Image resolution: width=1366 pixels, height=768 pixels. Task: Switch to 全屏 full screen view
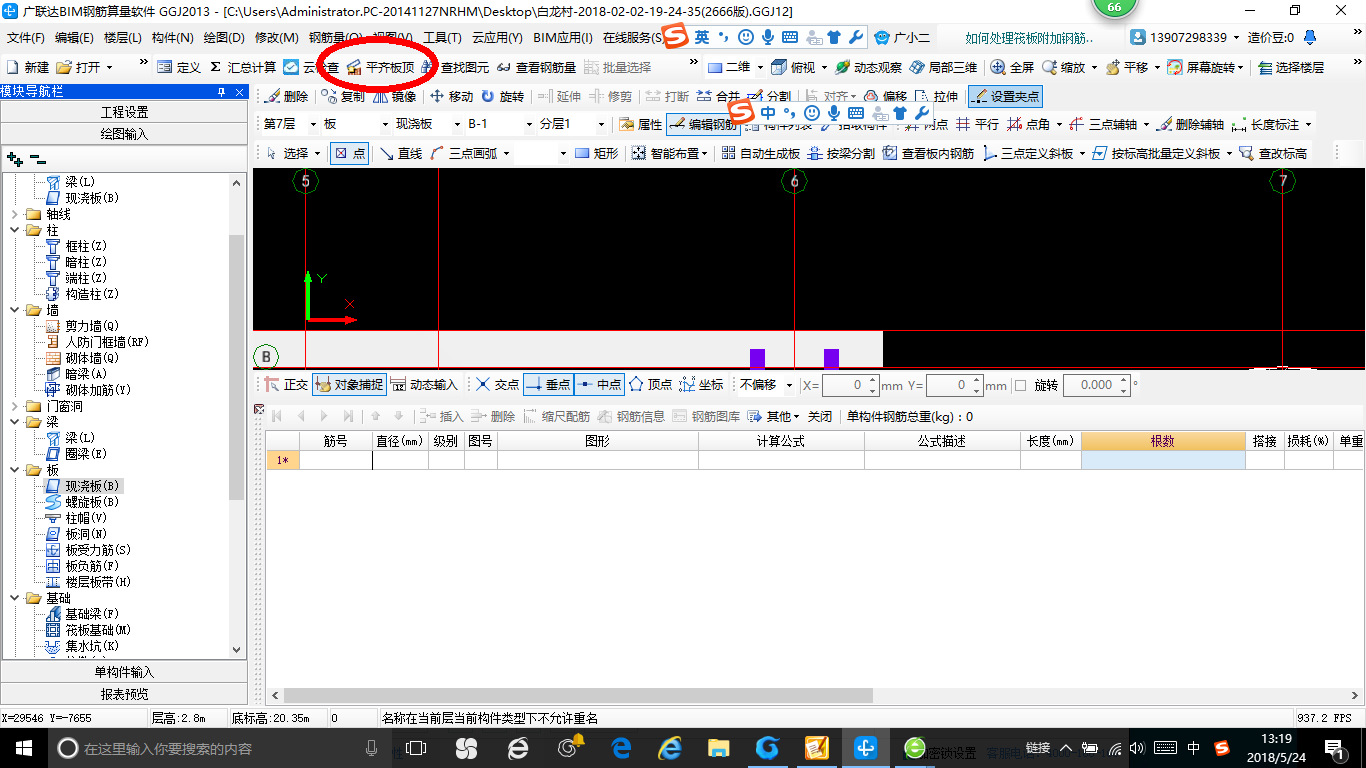[x=1012, y=67]
